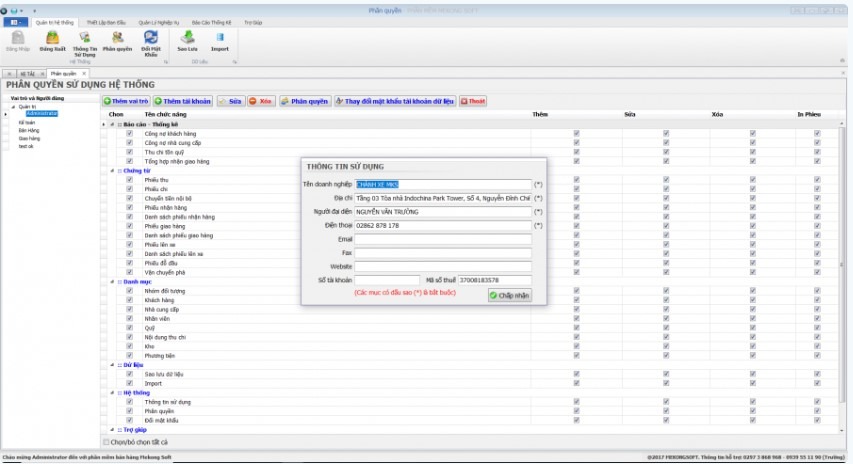Collapse the Quản trị tree node

click(x=12, y=106)
